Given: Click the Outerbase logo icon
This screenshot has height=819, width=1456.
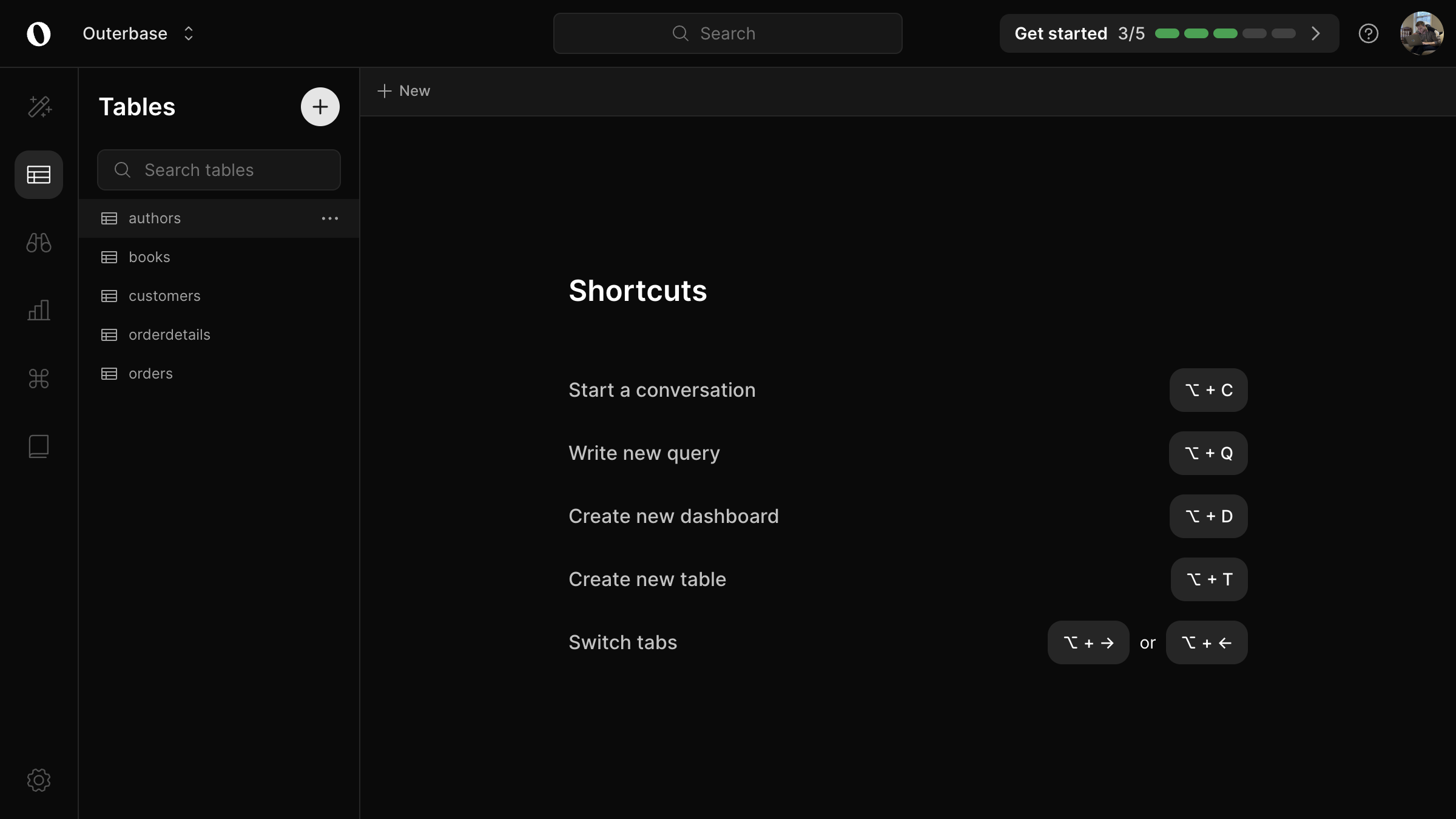Looking at the screenshot, I should (39, 34).
